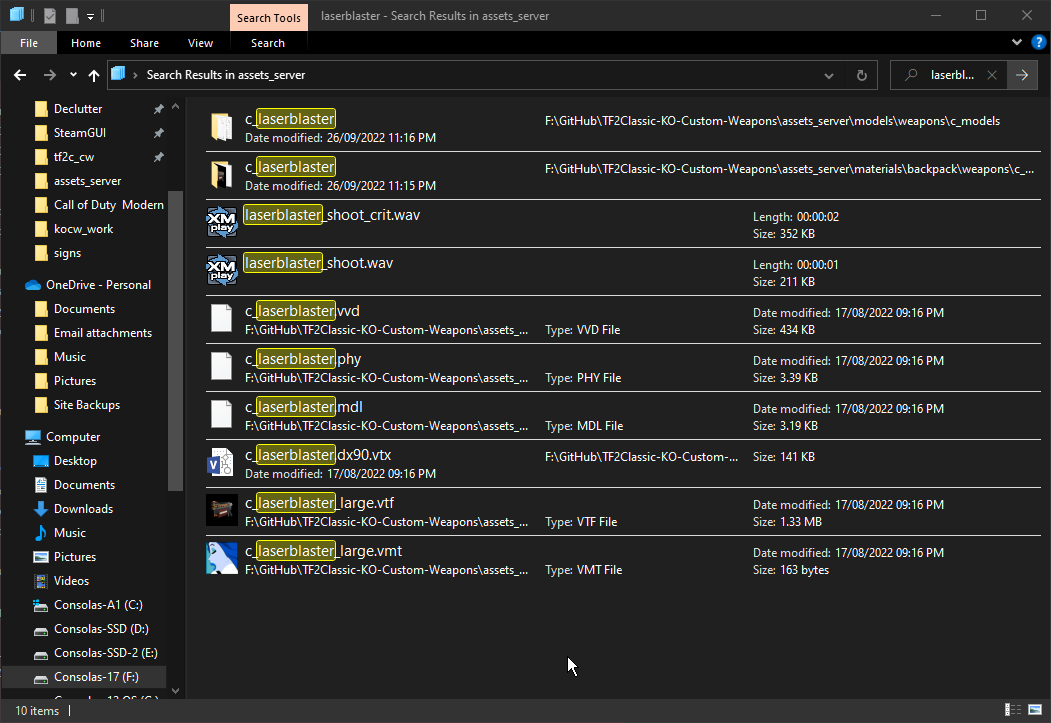Image resolution: width=1051 pixels, height=723 pixels.
Task: Expand address bar location chevron
Action: (135, 75)
